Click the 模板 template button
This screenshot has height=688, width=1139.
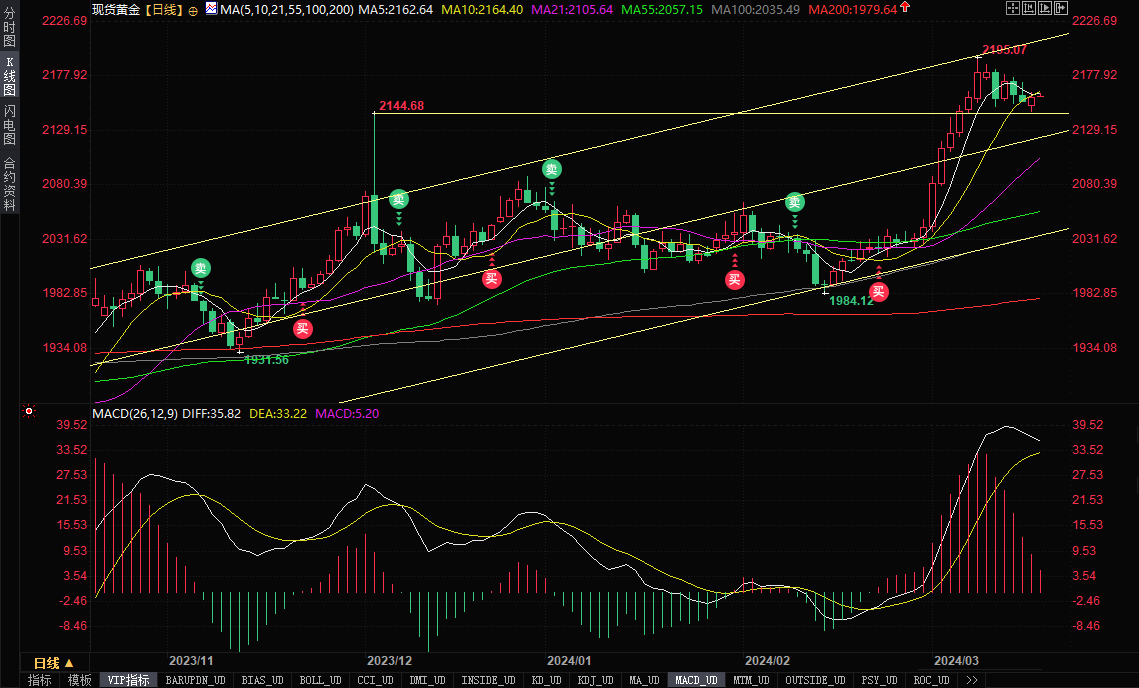[x=79, y=680]
